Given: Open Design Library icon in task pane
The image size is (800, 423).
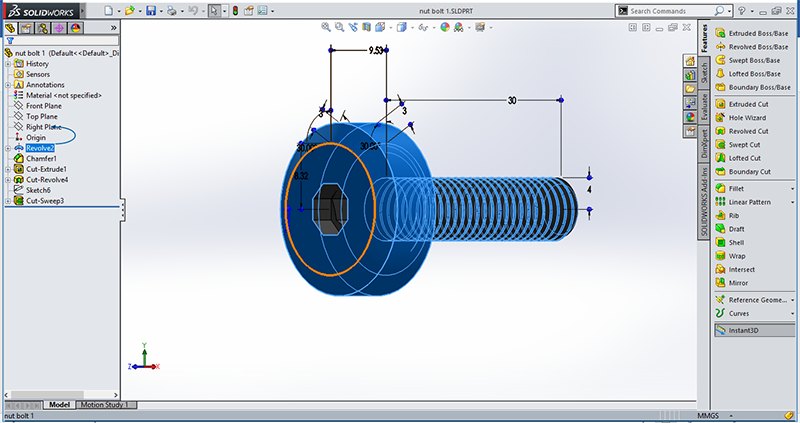Looking at the screenshot, I should [690, 75].
